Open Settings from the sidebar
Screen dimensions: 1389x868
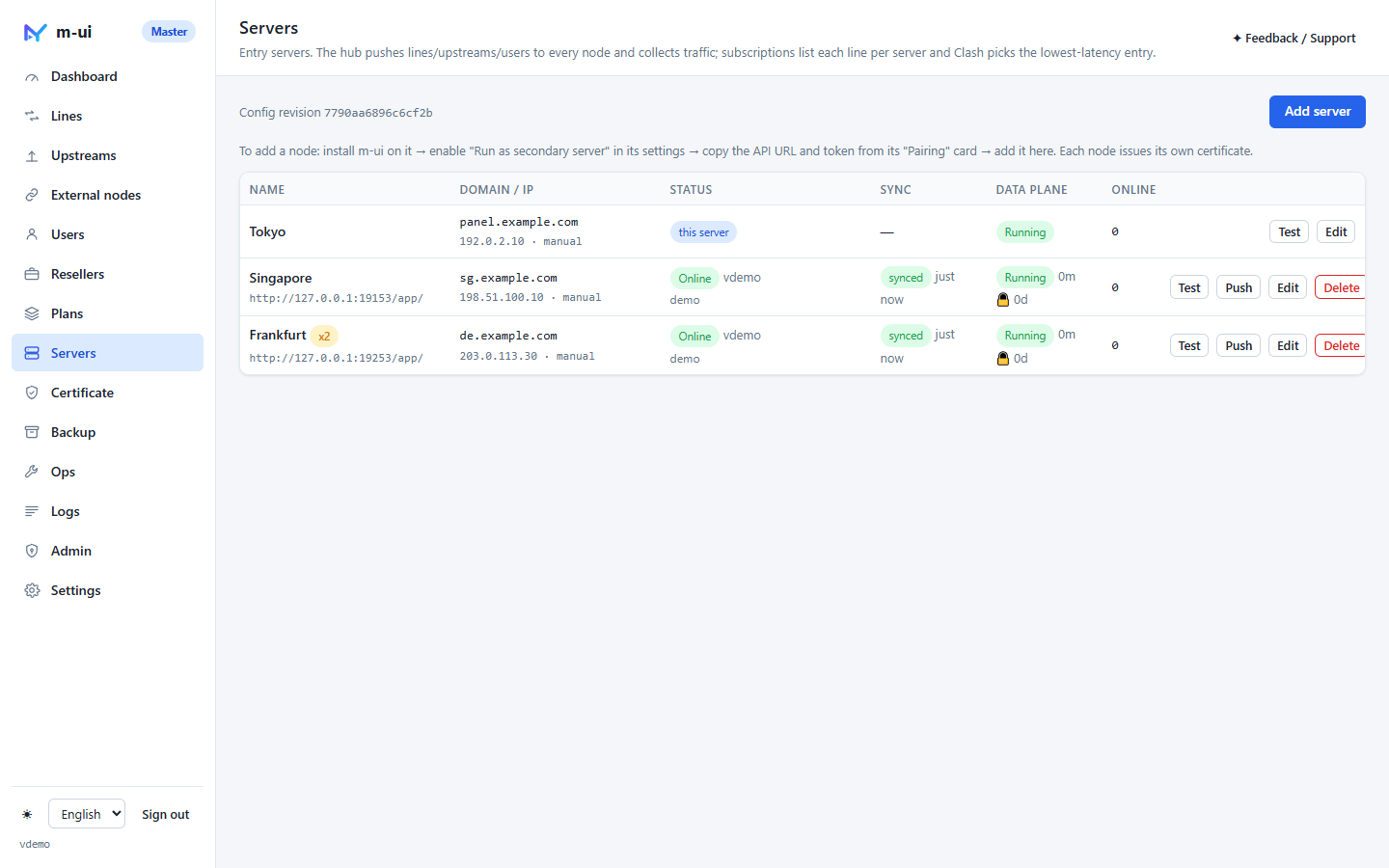point(107,590)
